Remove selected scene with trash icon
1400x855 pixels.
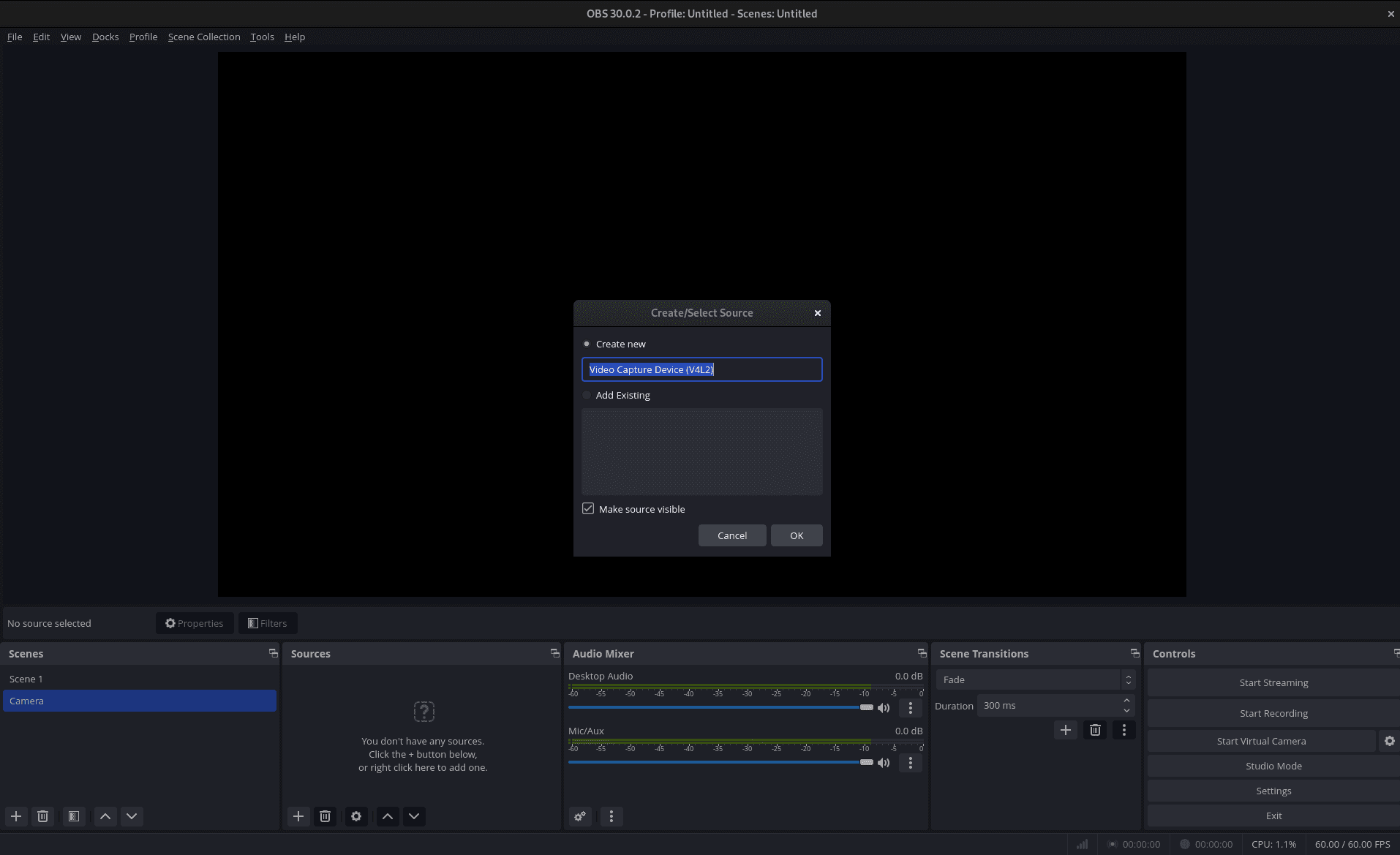click(43, 816)
